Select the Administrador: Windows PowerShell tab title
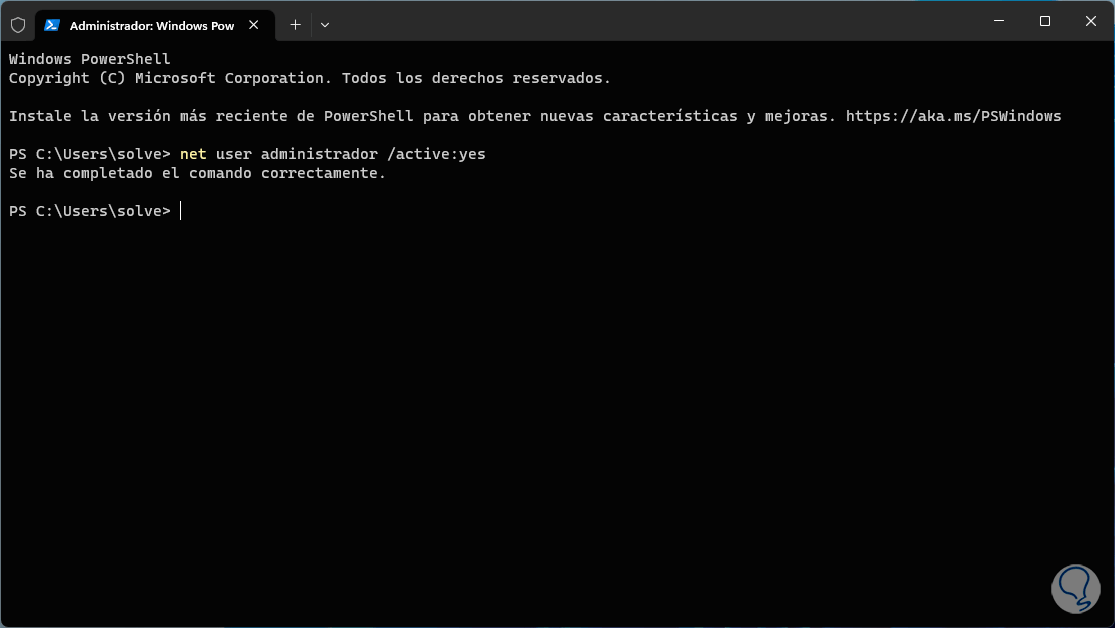 tap(152, 25)
